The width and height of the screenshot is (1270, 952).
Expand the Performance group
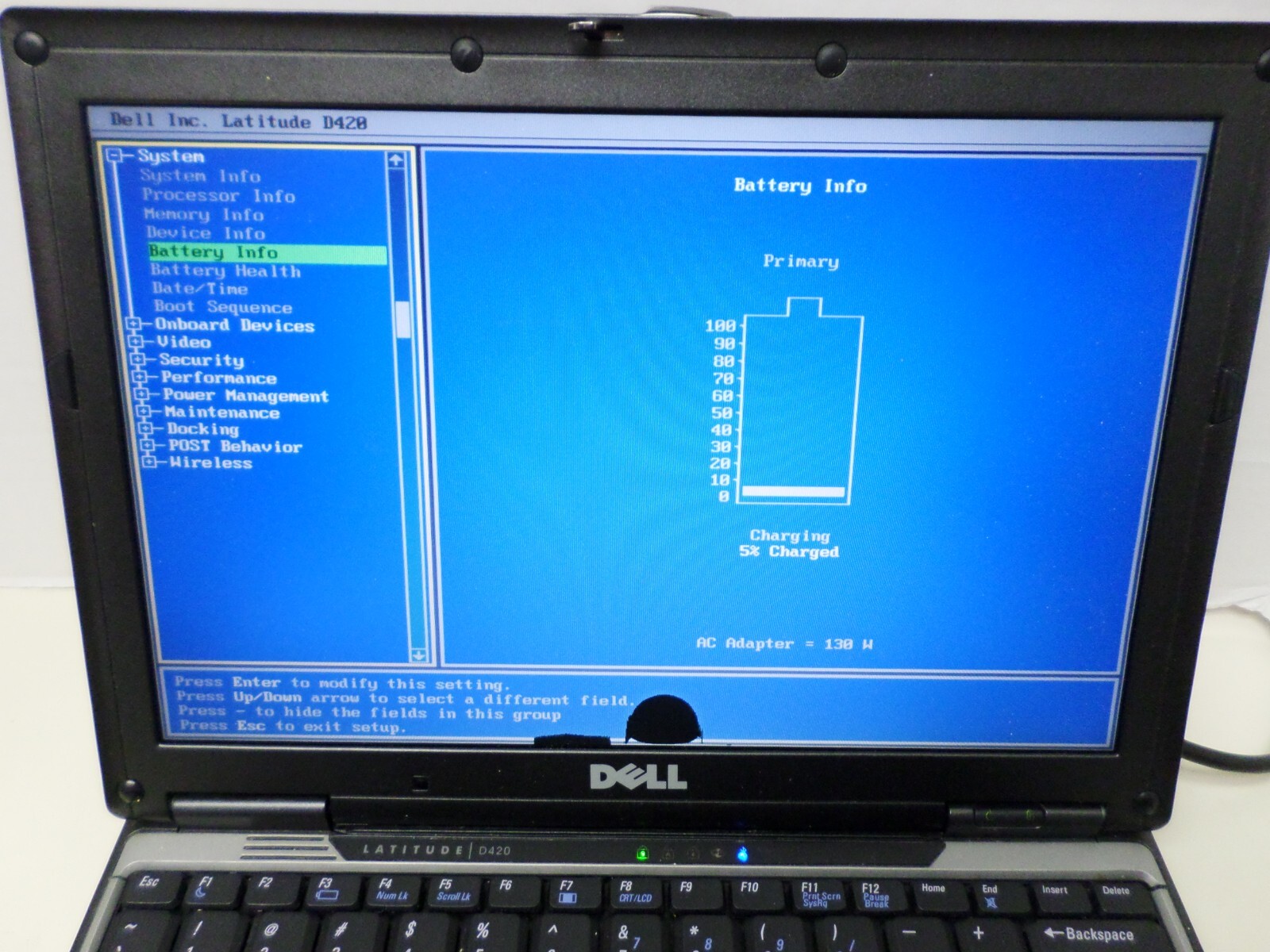pyautogui.click(x=140, y=378)
